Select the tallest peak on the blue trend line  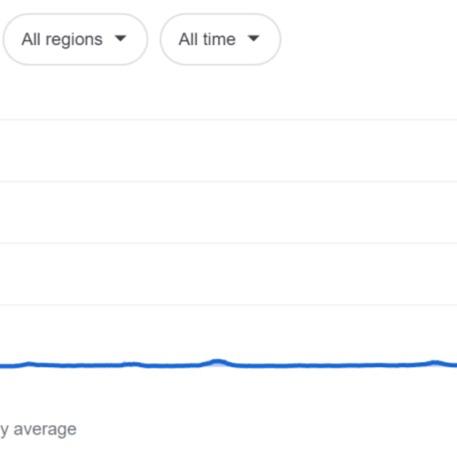pos(217,361)
